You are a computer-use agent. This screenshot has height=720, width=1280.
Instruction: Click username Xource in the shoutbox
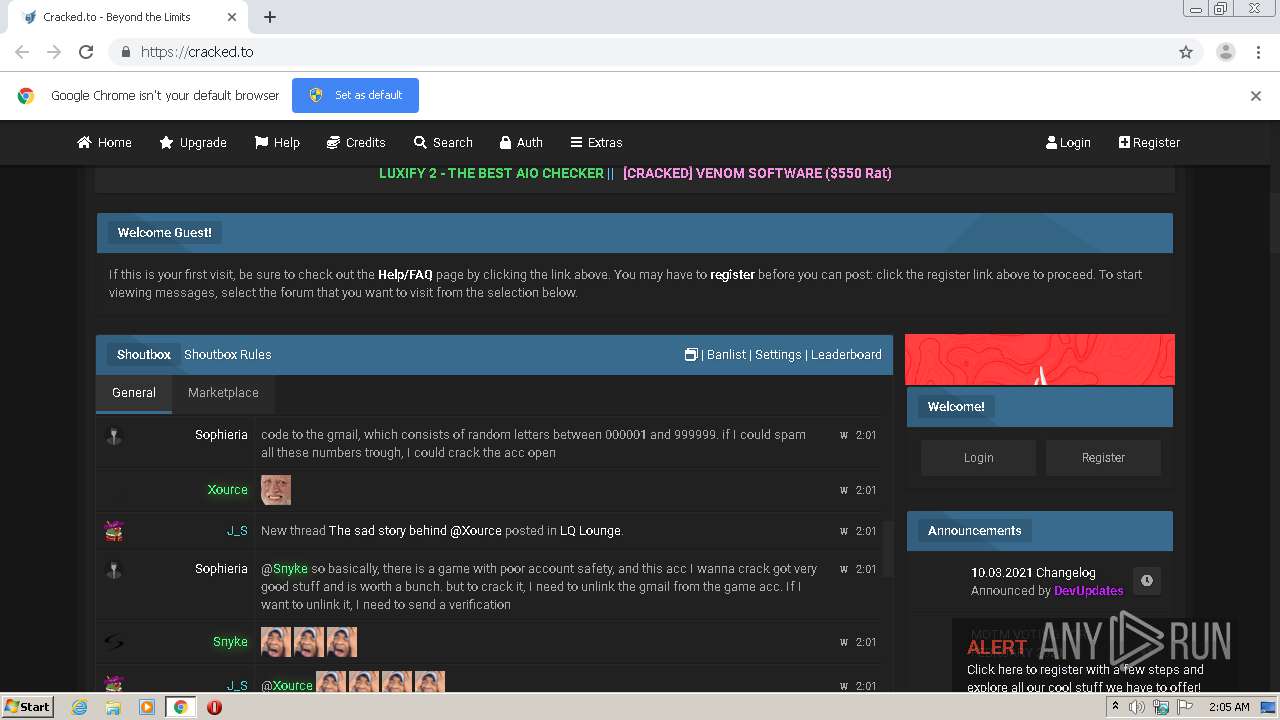pos(227,489)
